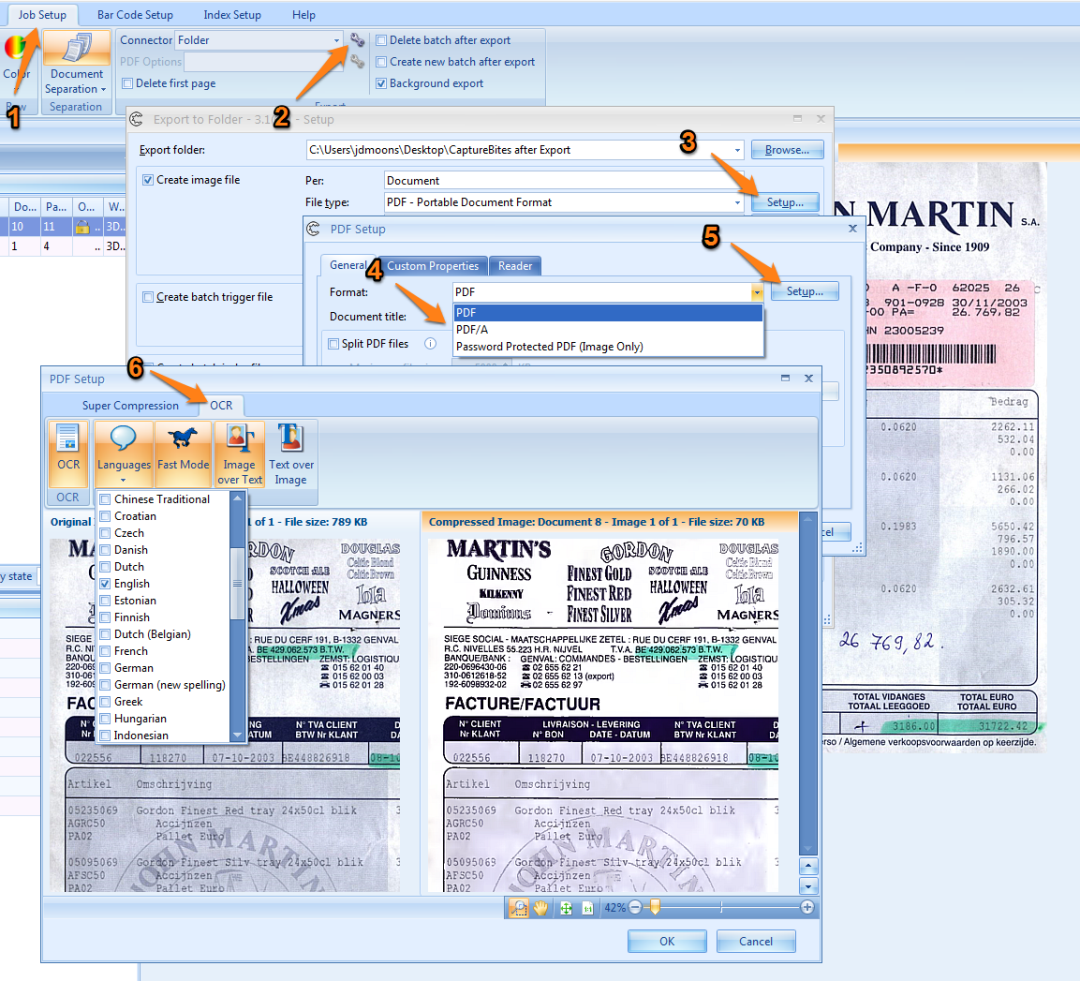The width and height of the screenshot is (1080, 981).
Task: Uncheck English in languages list
Action: pos(105,584)
